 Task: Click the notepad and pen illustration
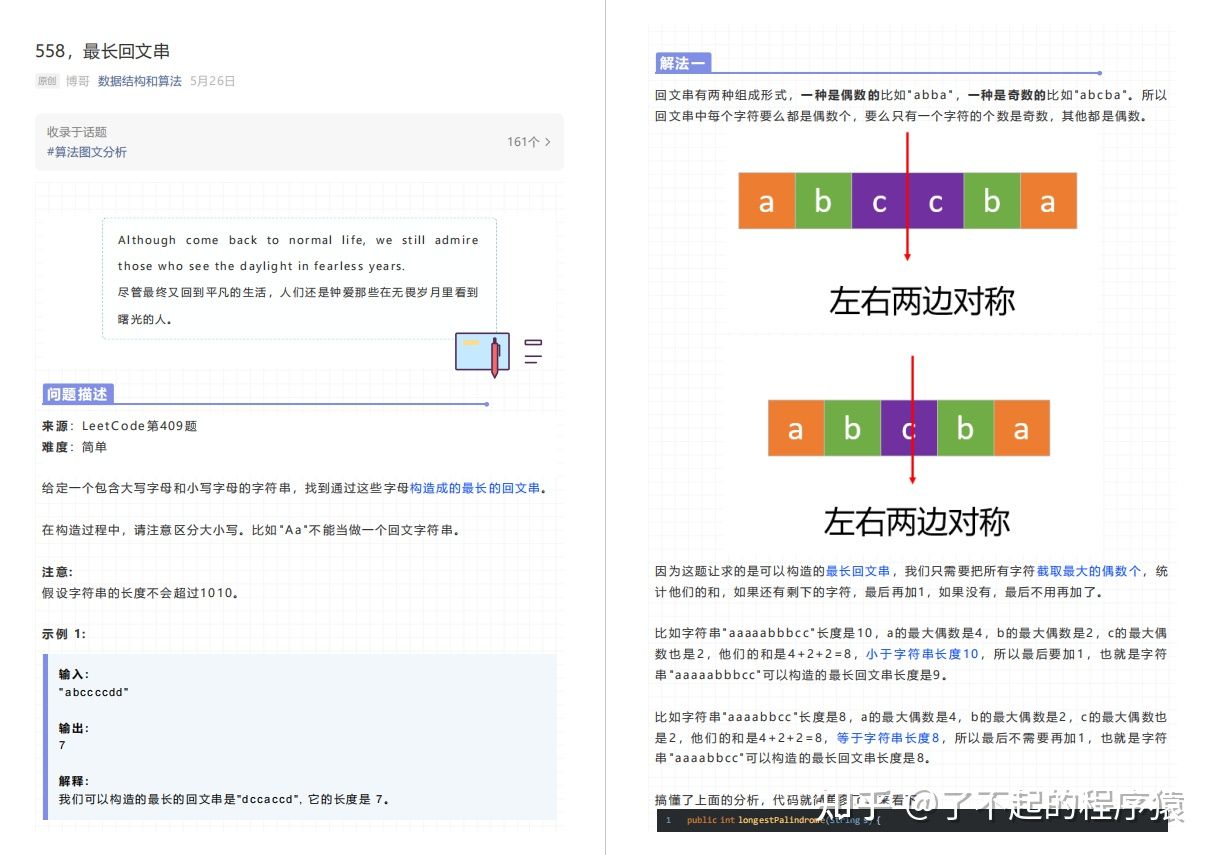483,354
